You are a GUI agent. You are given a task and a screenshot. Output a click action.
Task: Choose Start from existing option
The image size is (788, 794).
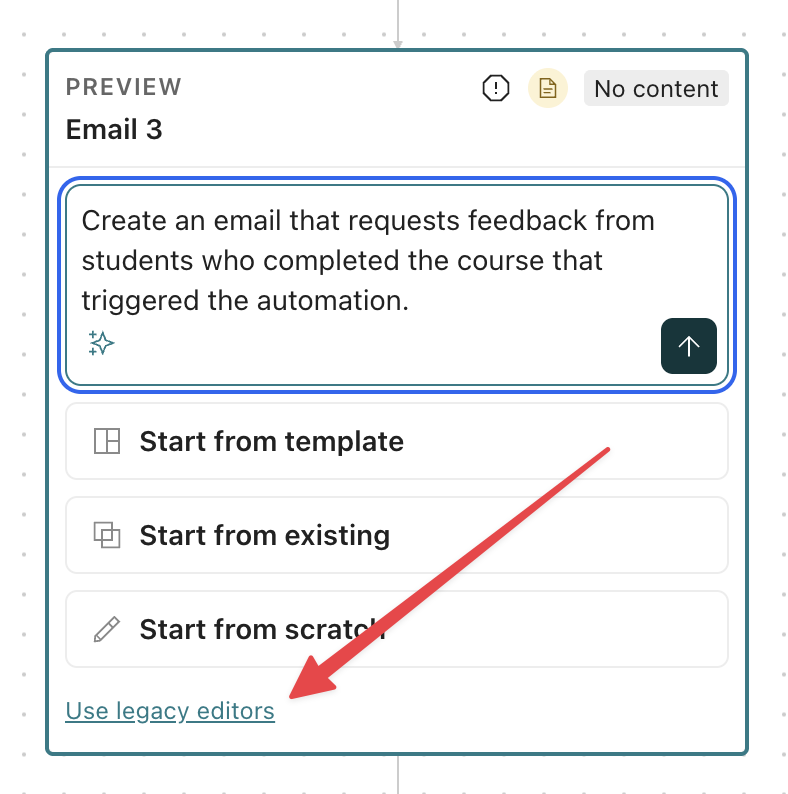coord(397,535)
